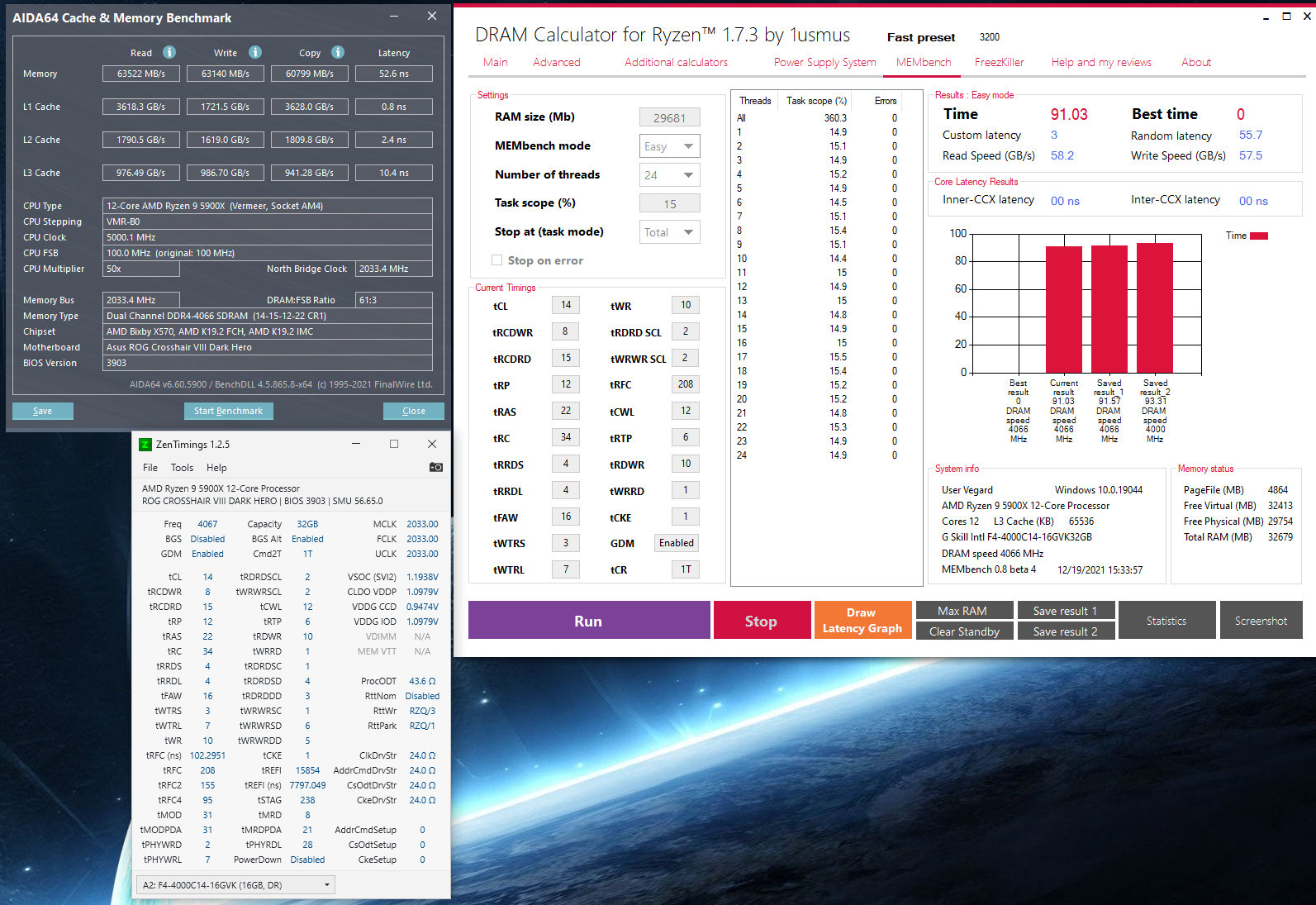The width and height of the screenshot is (1316, 905).
Task: Open the MEMbench mode dropdown
Action: (670, 146)
